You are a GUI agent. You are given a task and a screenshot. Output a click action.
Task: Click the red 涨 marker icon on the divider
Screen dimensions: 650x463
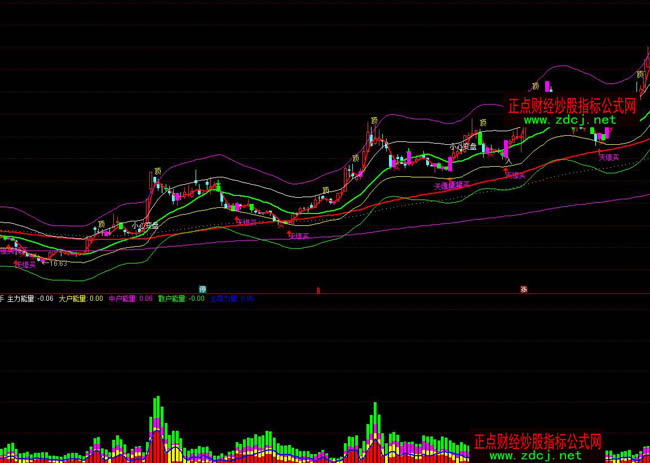pos(523,289)
